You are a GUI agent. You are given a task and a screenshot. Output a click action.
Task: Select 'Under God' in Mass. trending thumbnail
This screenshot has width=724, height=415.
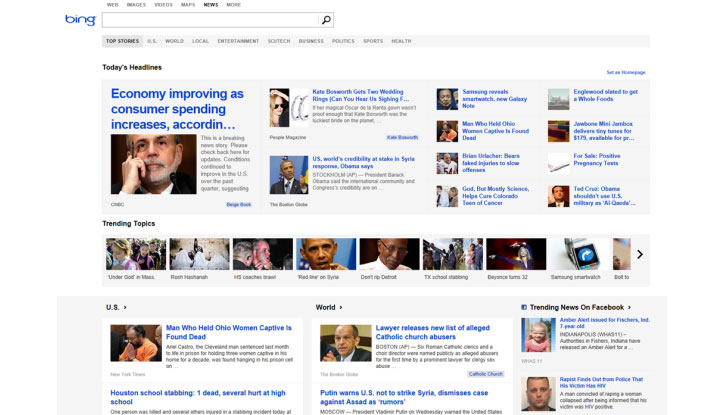pos(136,254)
